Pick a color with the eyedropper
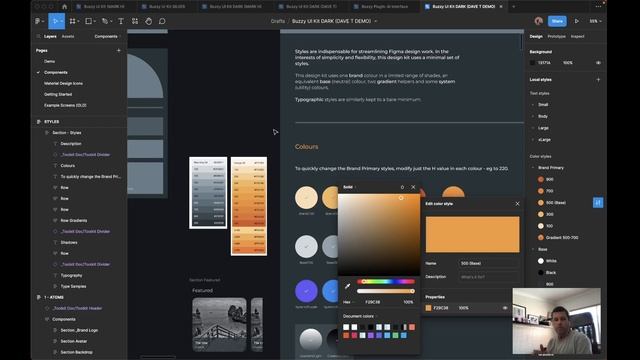This screenshot has width=640, height=360. [x=347, y=286]
